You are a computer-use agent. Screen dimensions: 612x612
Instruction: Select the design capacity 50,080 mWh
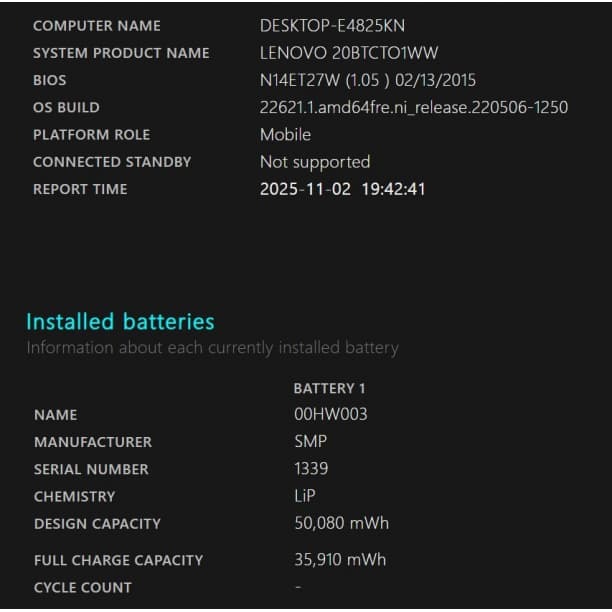[341, 523]
